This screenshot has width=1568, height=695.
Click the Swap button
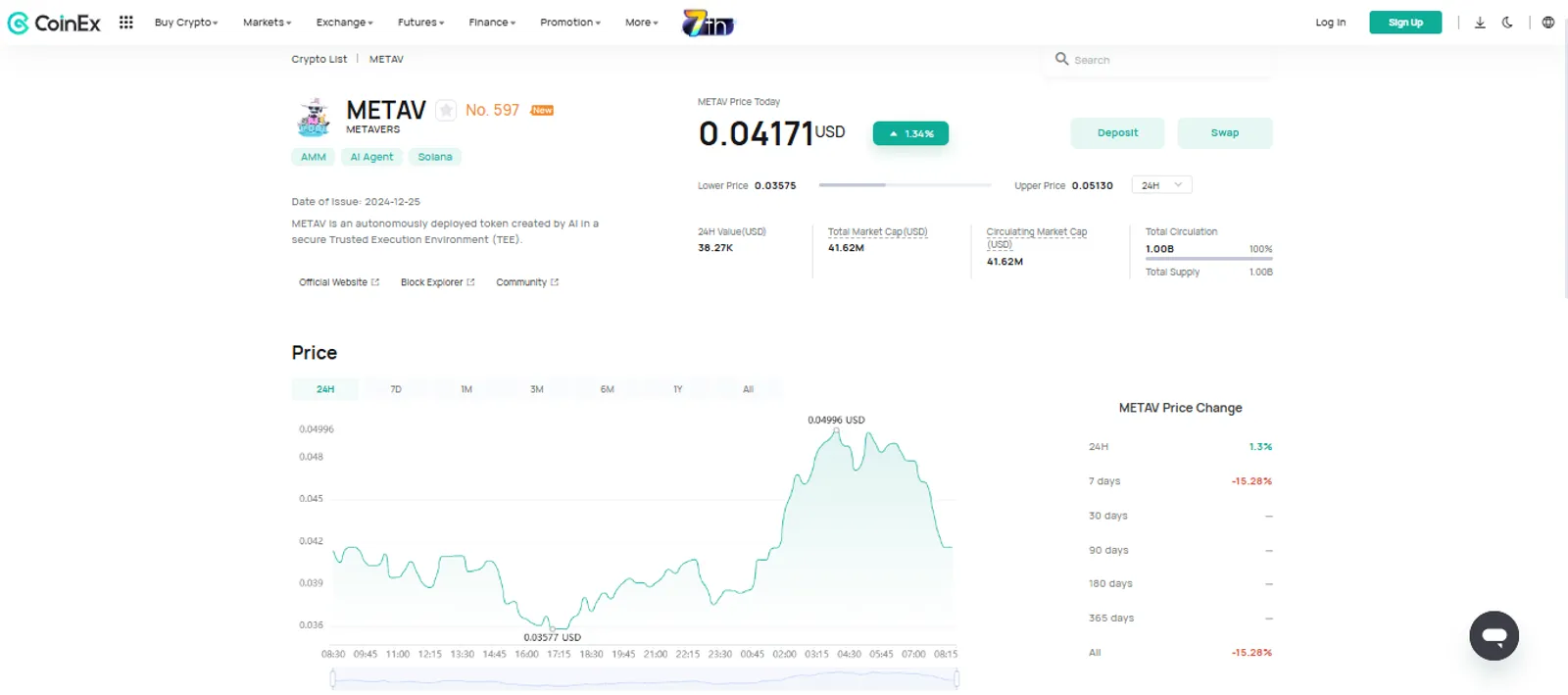coord(1225,133)
